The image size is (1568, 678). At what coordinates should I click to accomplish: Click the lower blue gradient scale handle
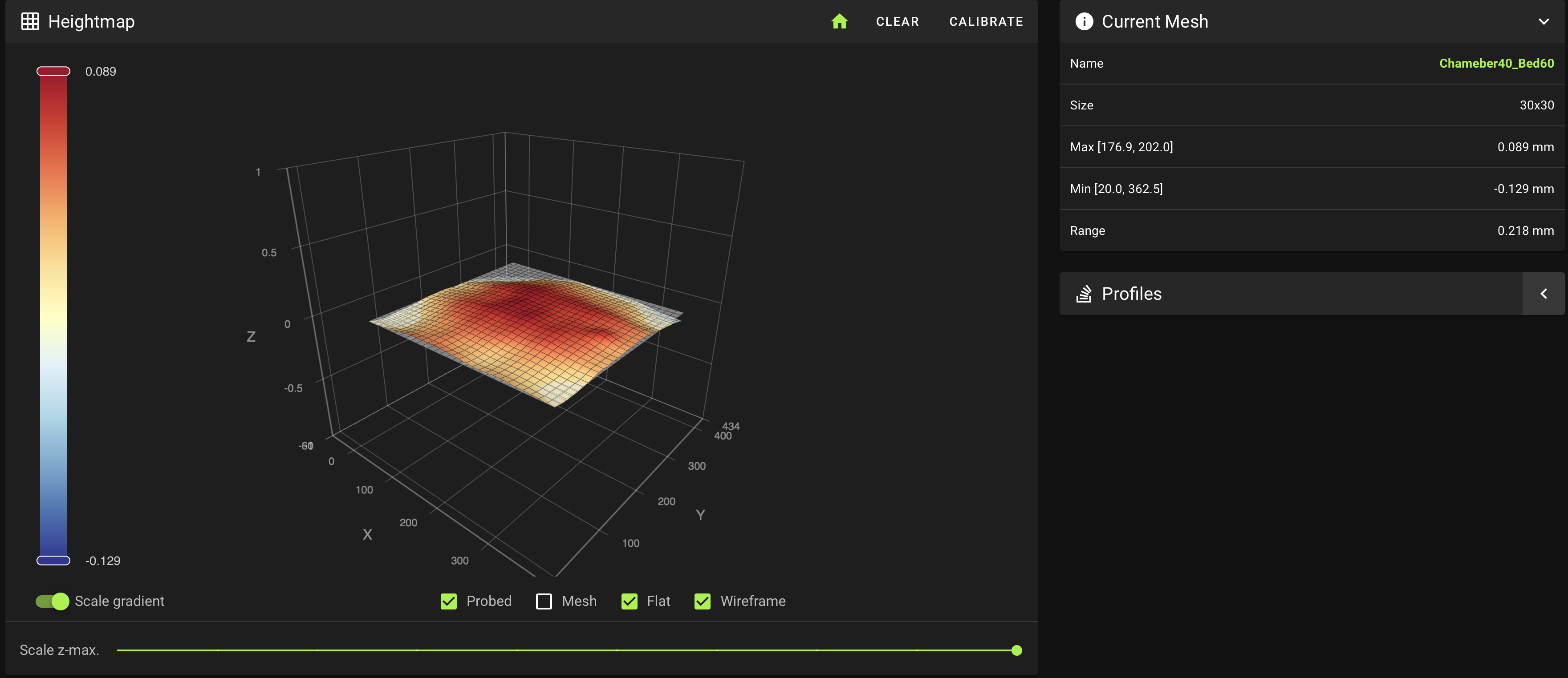[53, 560]
